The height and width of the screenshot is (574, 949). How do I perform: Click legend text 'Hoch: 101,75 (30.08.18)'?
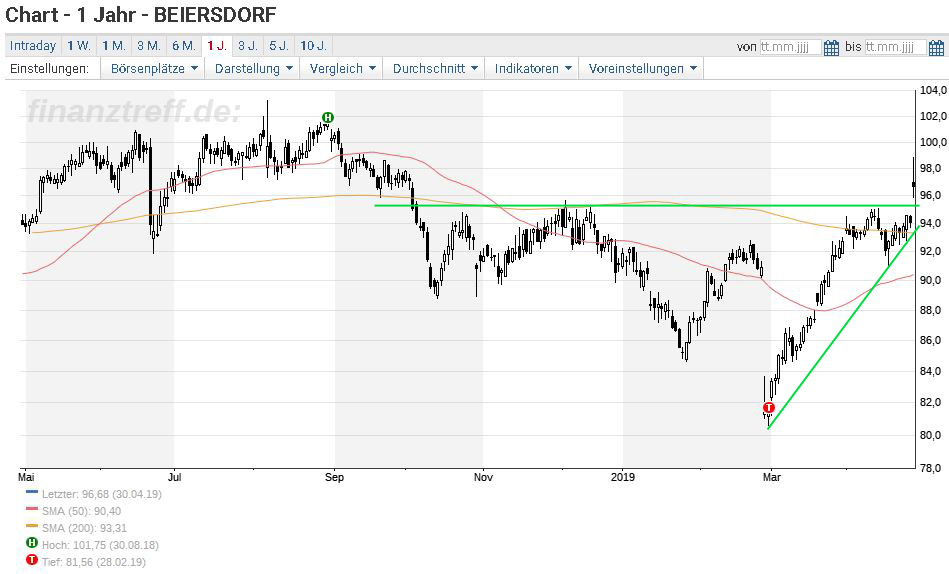tap(100, 546)
